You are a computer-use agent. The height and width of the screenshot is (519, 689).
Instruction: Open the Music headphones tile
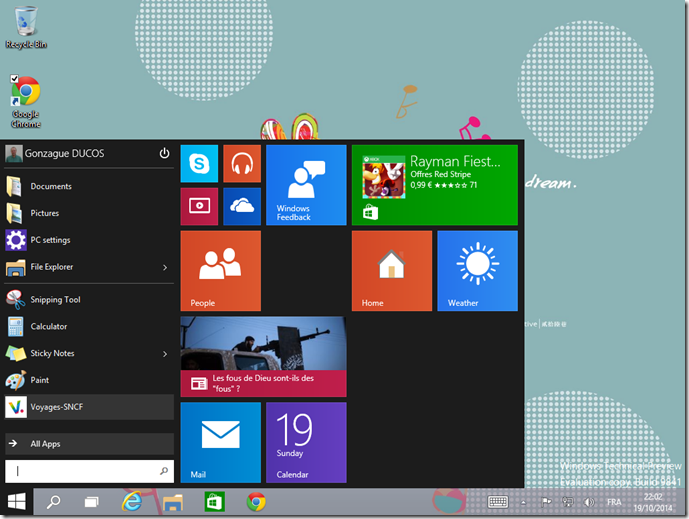tap(242, 163)
